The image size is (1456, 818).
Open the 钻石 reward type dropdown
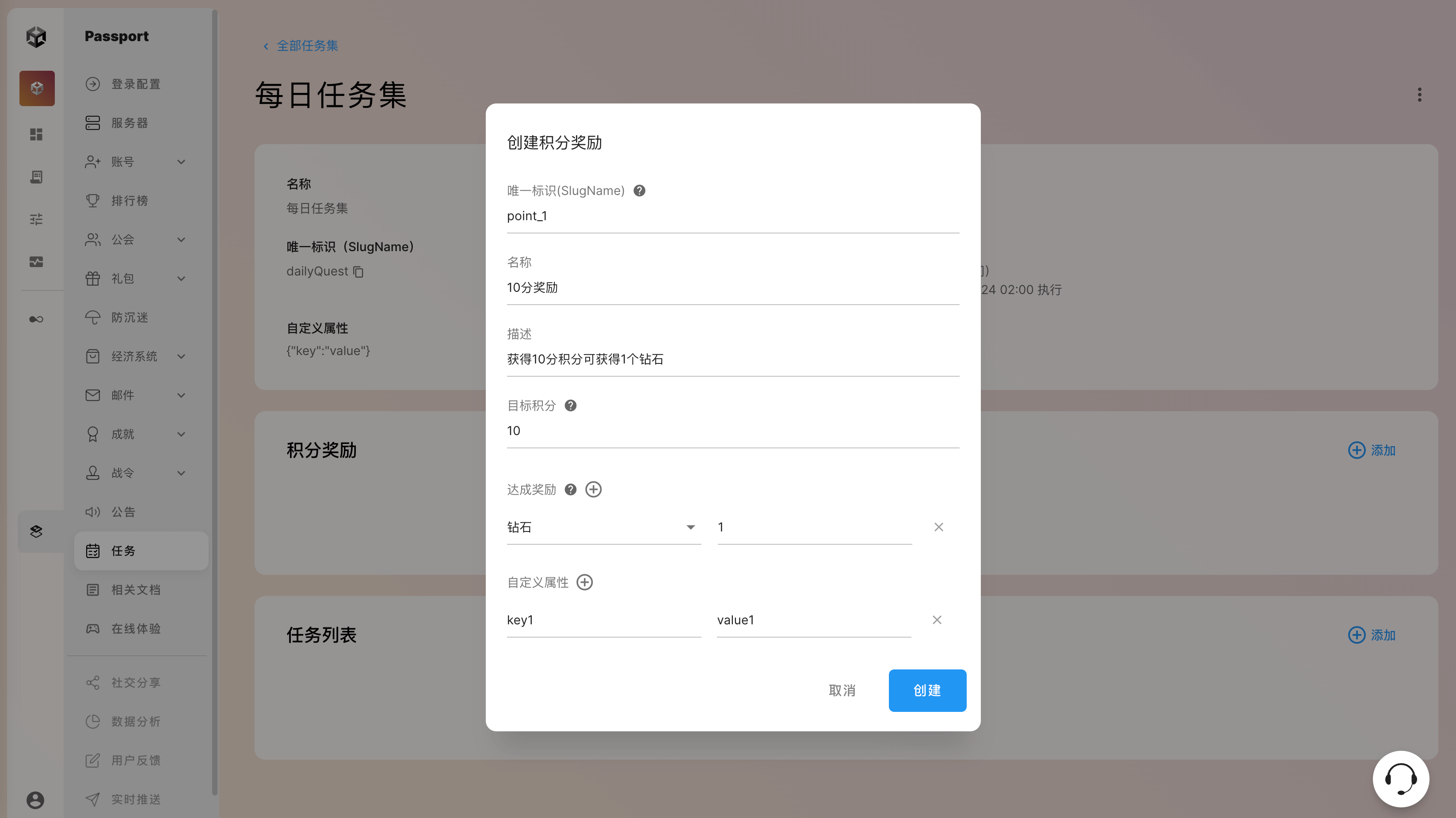pyautogui.click(x=603, y=527)
